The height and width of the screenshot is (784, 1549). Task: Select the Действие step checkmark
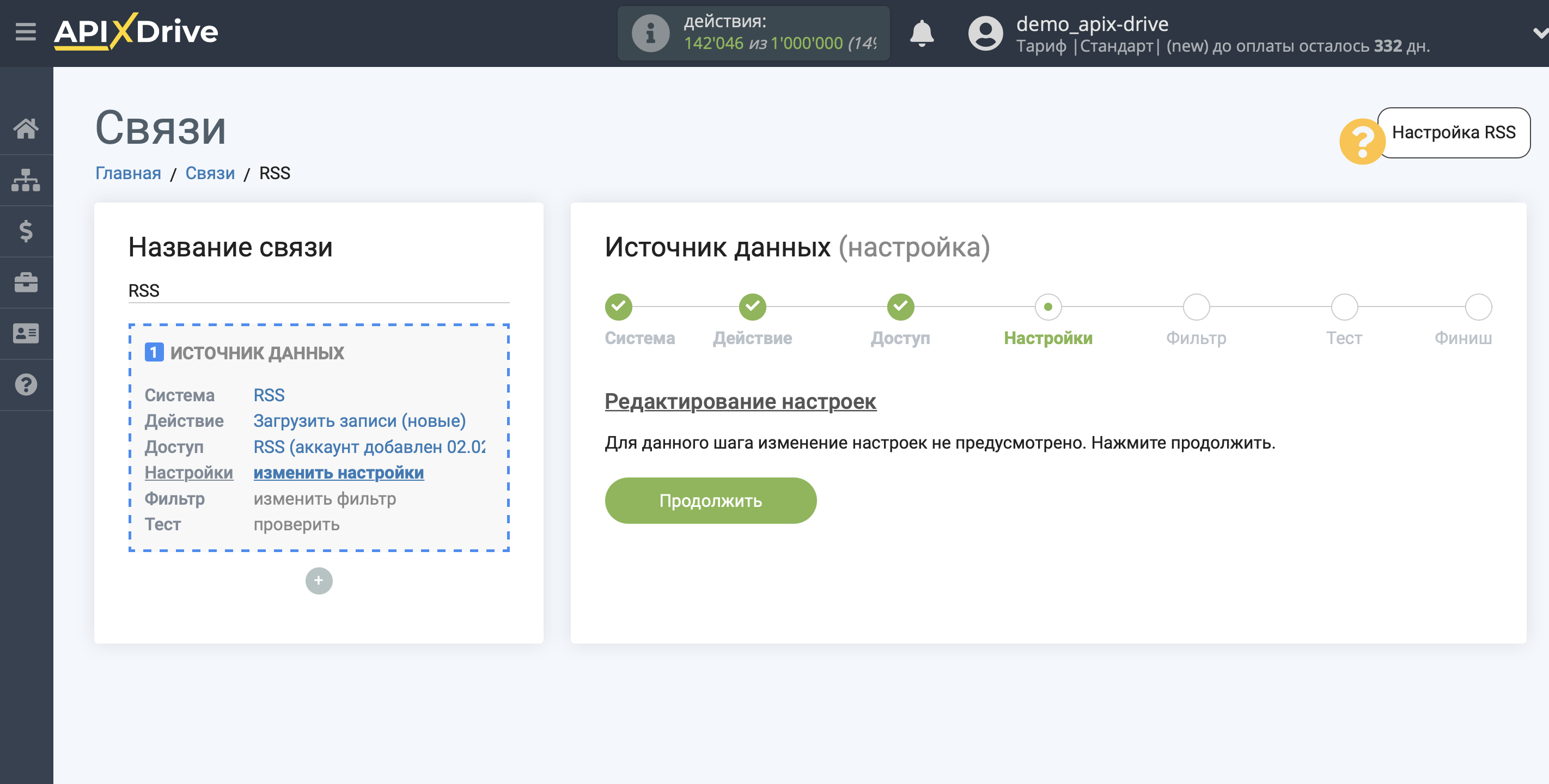[752, 307]
